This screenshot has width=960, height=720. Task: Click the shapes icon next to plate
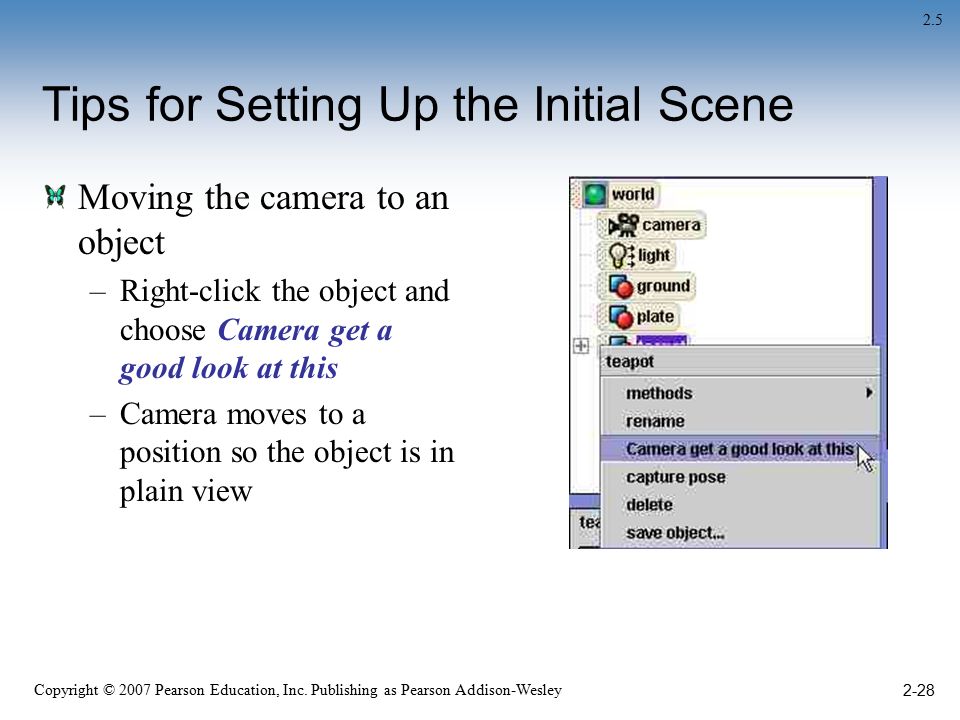pyautogui.click(x=620, y=317)
